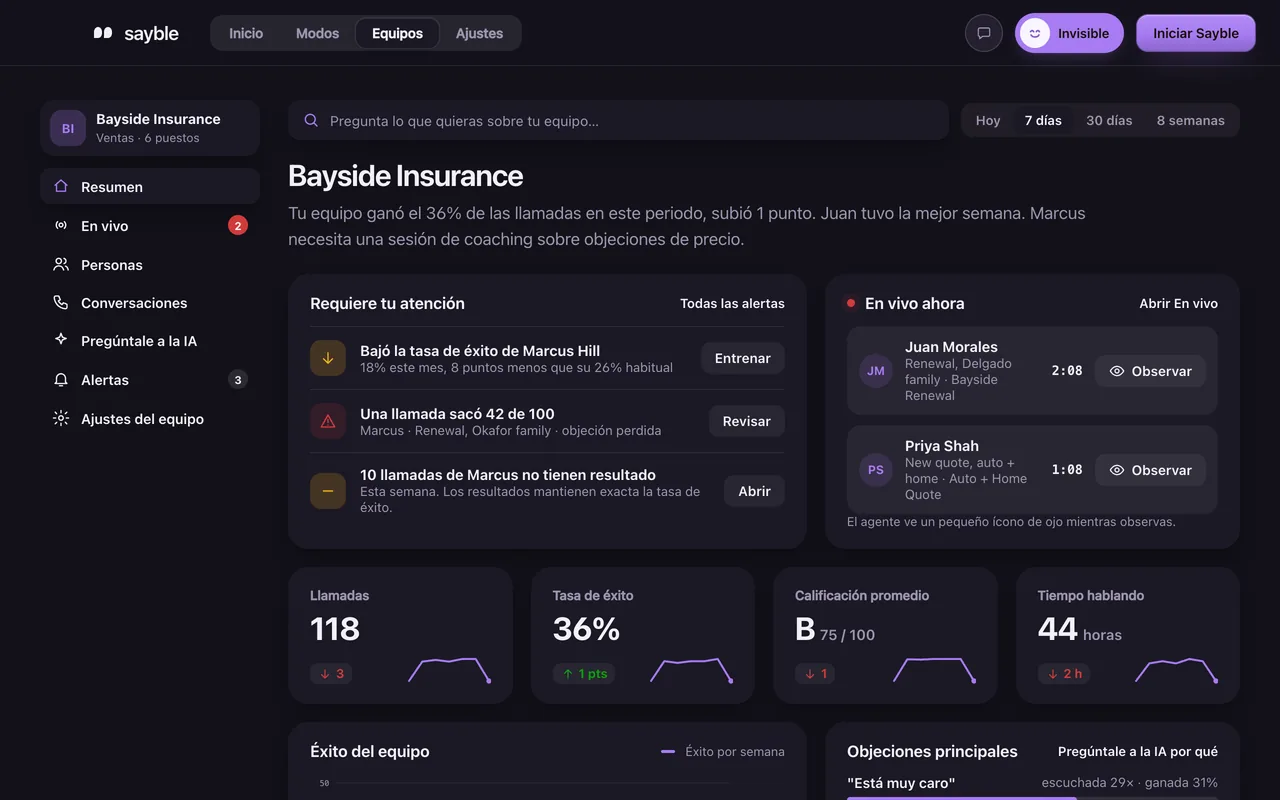1280x800 pixels.
Task: Click the down-arrow icon on Marcus Hill alert
Action: [x=328, y=358]
